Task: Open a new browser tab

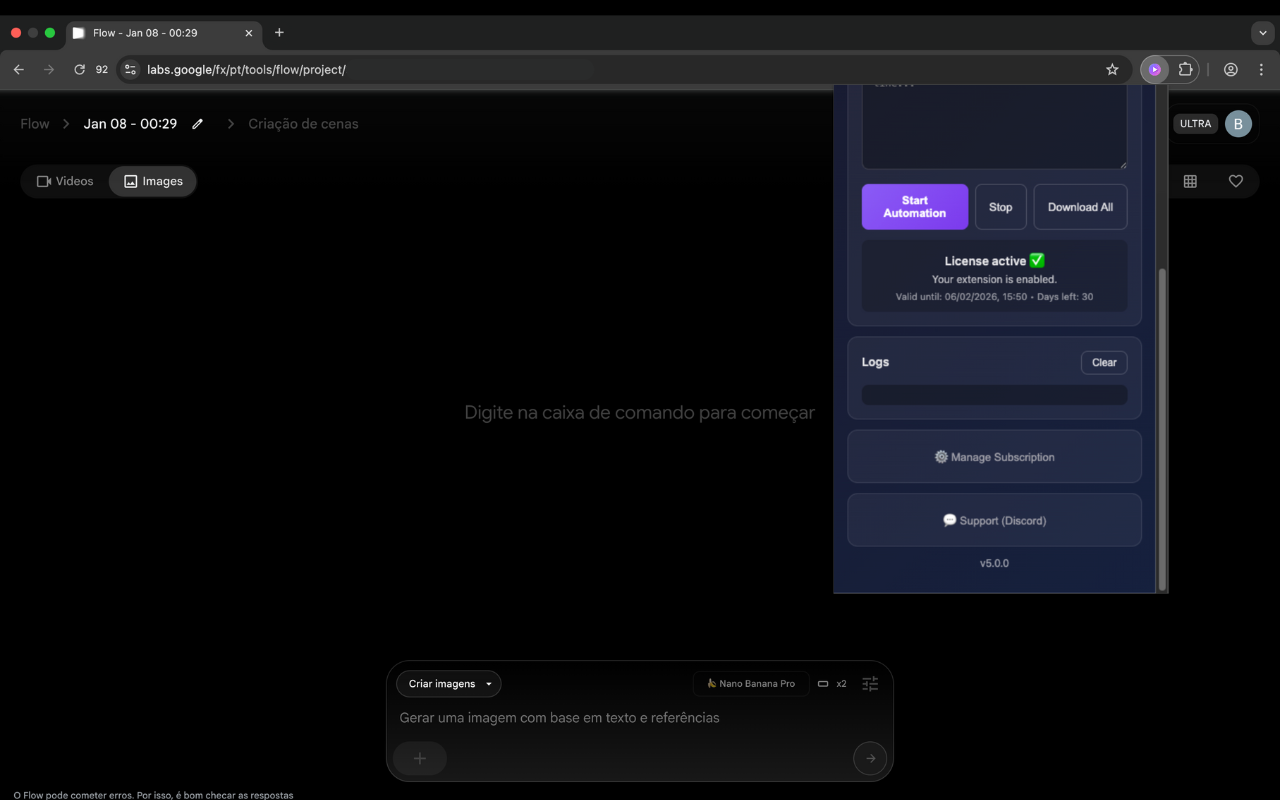Action: 279,33
